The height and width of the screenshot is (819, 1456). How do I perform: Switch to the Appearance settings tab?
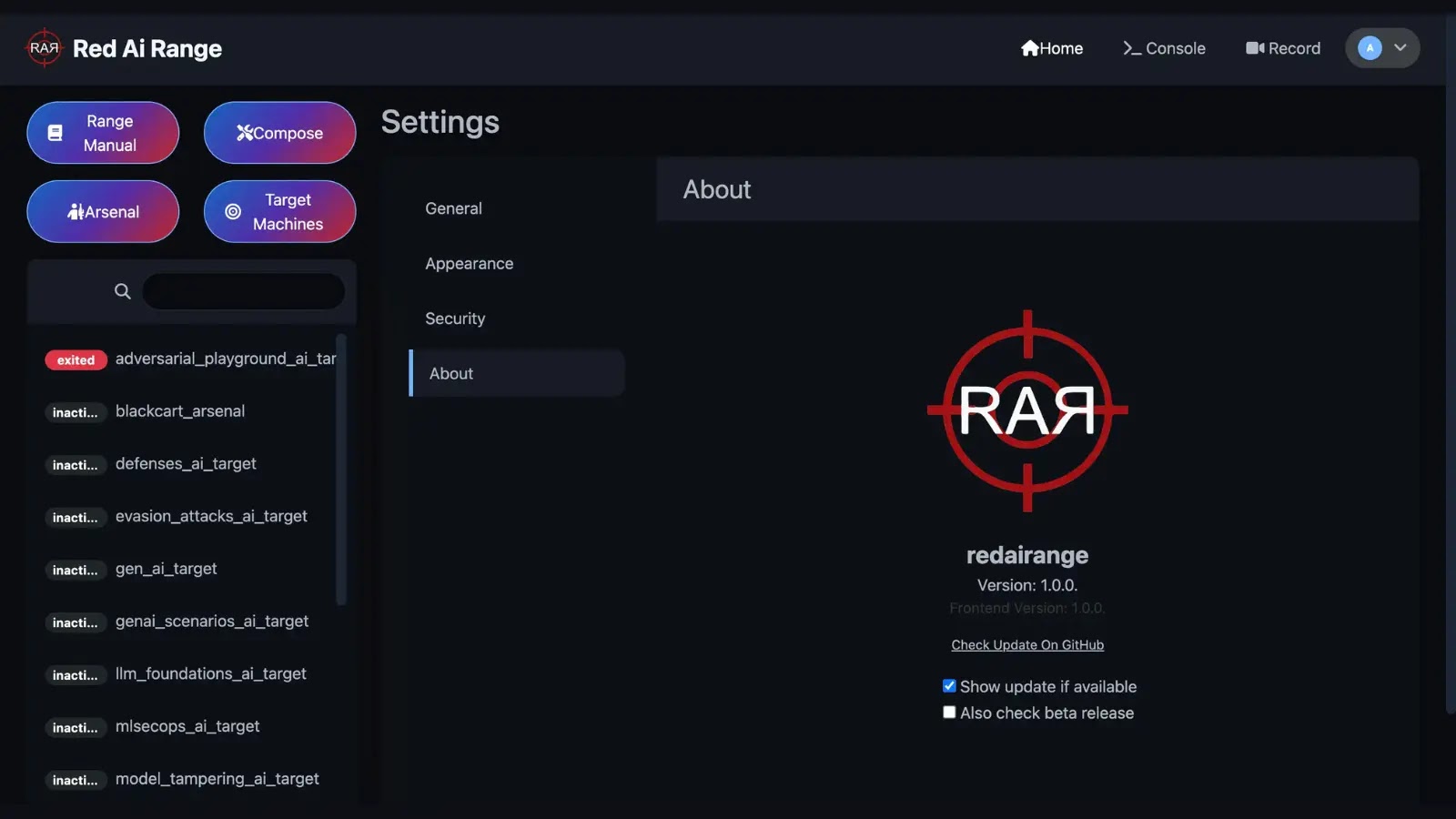pos(469,263)
